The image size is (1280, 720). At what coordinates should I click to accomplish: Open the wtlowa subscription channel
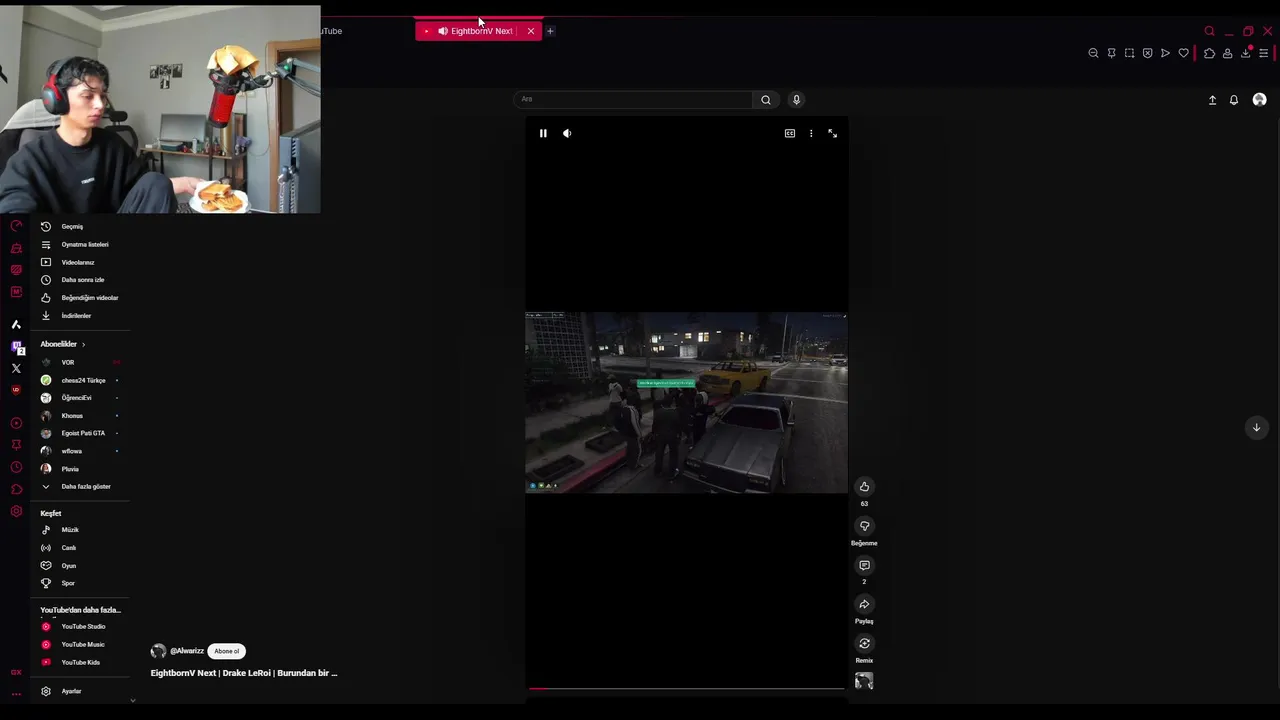(80, 451)
